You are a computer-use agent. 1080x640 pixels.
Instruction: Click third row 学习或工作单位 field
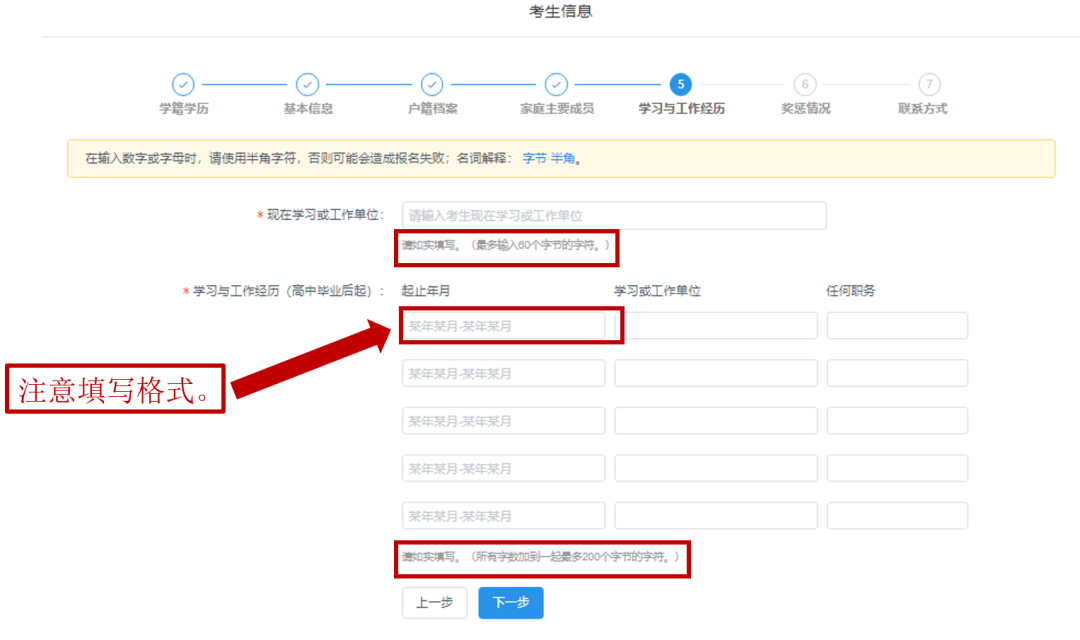pyautogui.click(x=716, y=421)
